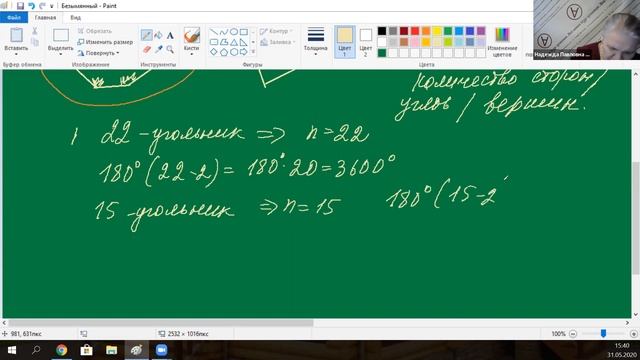Viewport: 640px width, 360px height.
Task: Choose the Right triangle shape
Action: pyautogui.click(x=244, y=42)
